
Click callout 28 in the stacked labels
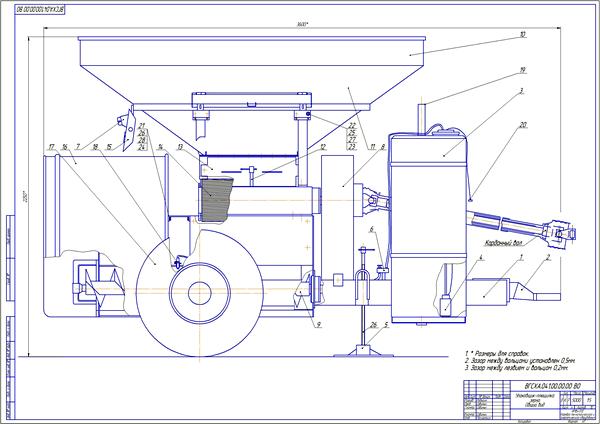click(142, 140)
